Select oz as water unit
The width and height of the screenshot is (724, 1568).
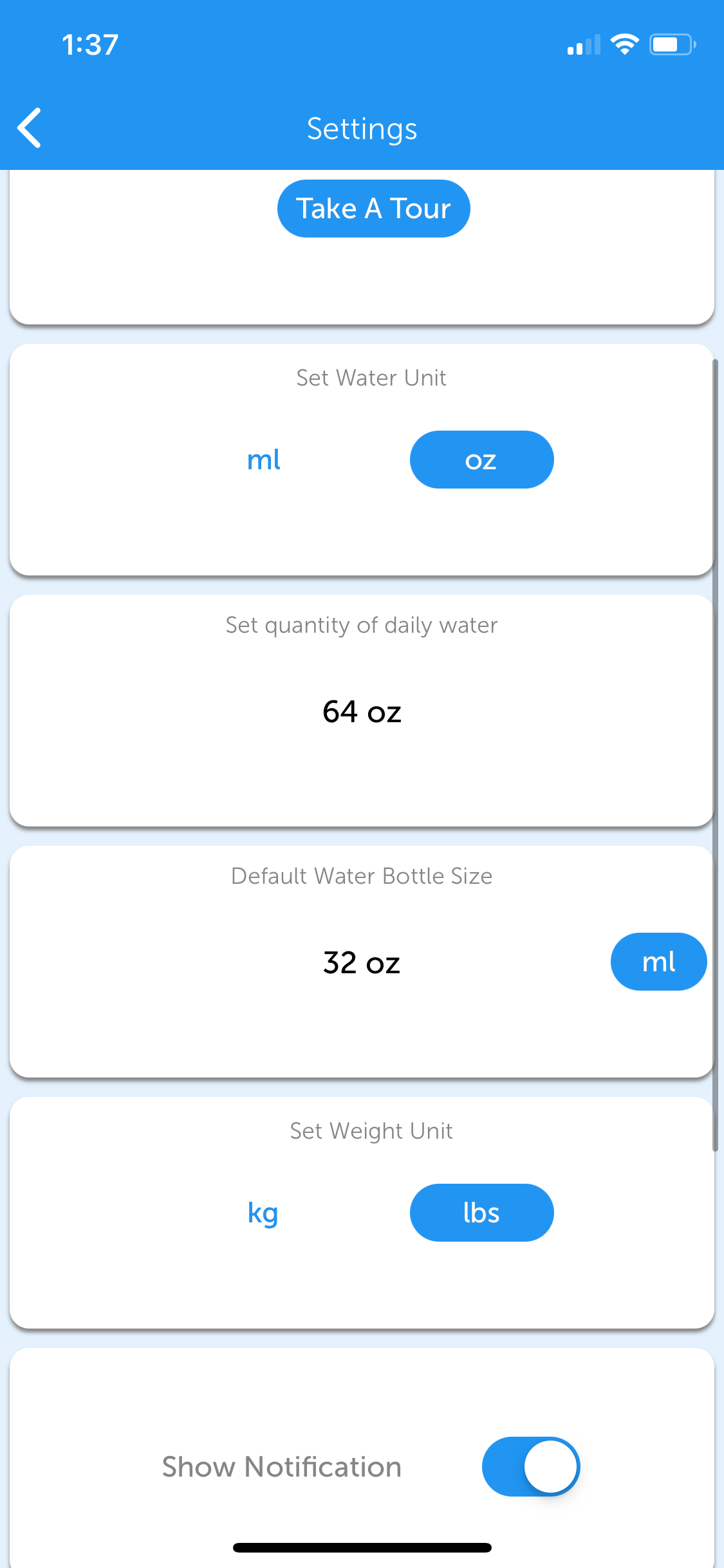click(x=481, y=460)
